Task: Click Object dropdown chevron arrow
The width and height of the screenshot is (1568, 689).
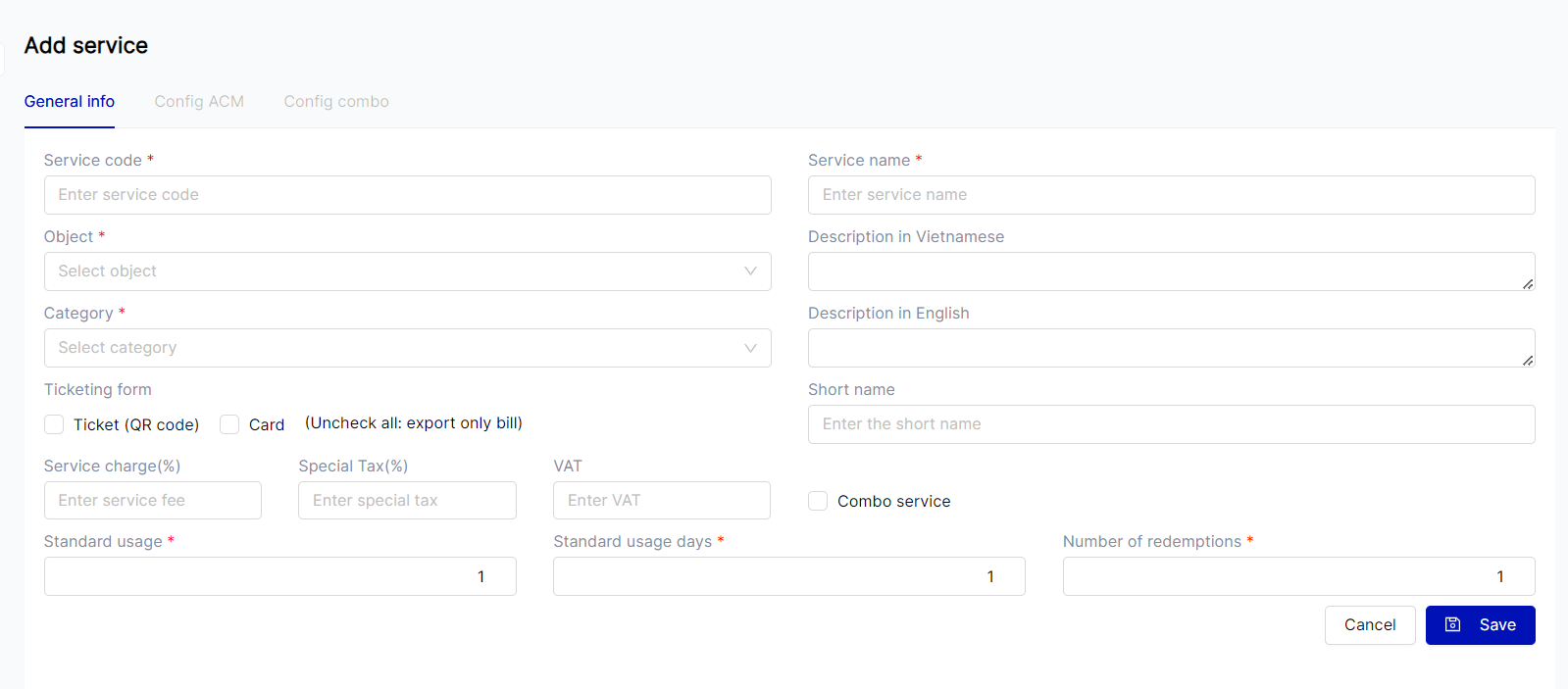Action: click(750, 271)
